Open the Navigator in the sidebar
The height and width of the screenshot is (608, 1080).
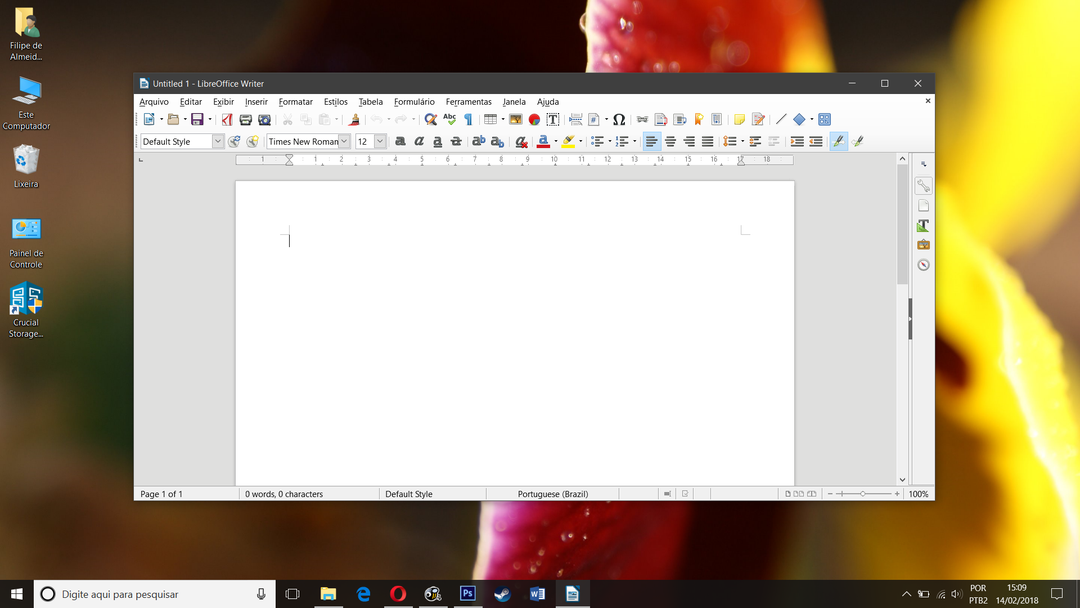[x=923, y=264]
